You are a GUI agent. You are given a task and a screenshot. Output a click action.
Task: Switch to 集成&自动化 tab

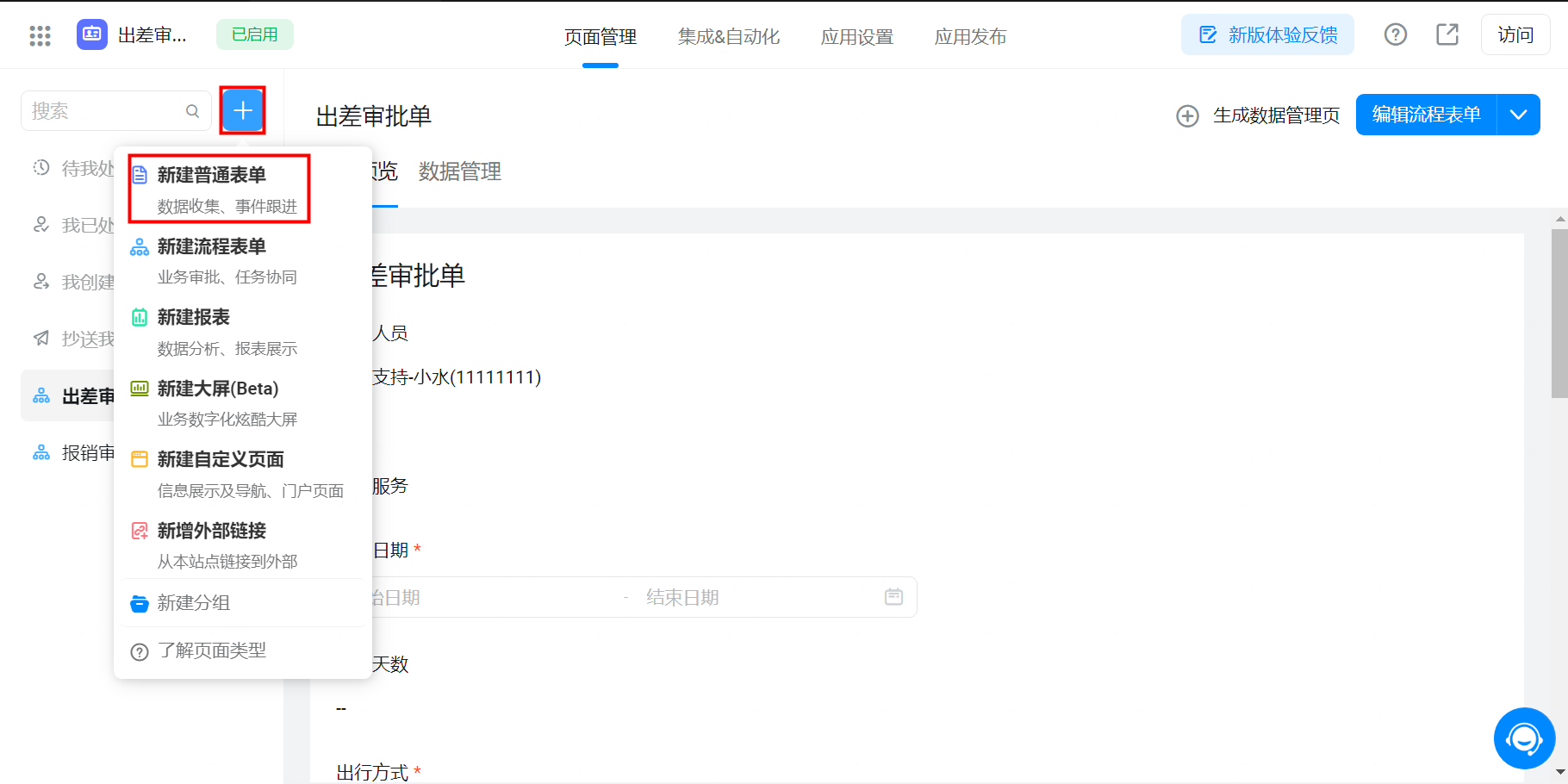pyautogui.click(x=729, y=37)
